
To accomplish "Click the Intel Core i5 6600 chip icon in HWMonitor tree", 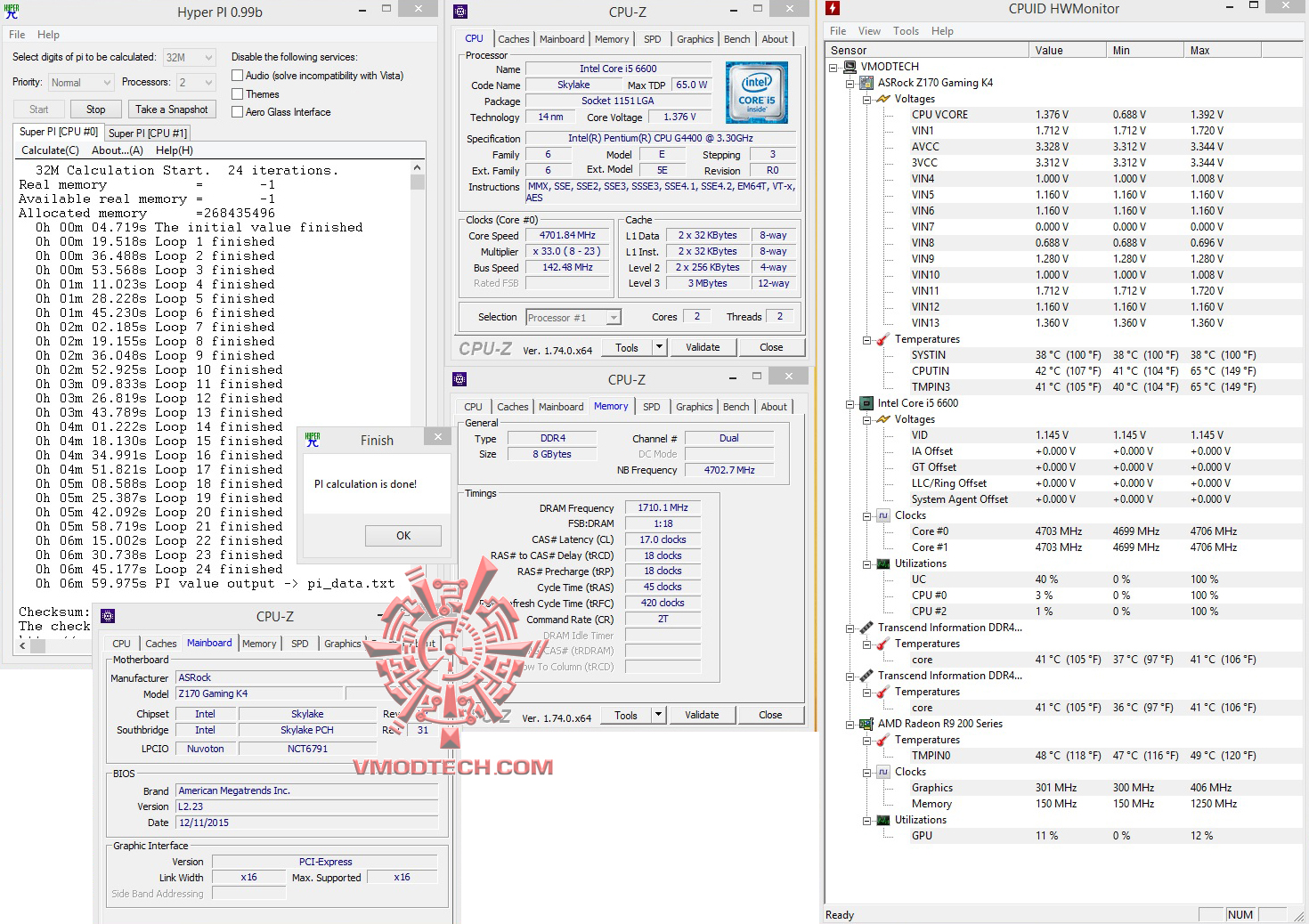I will click(866, 403).
